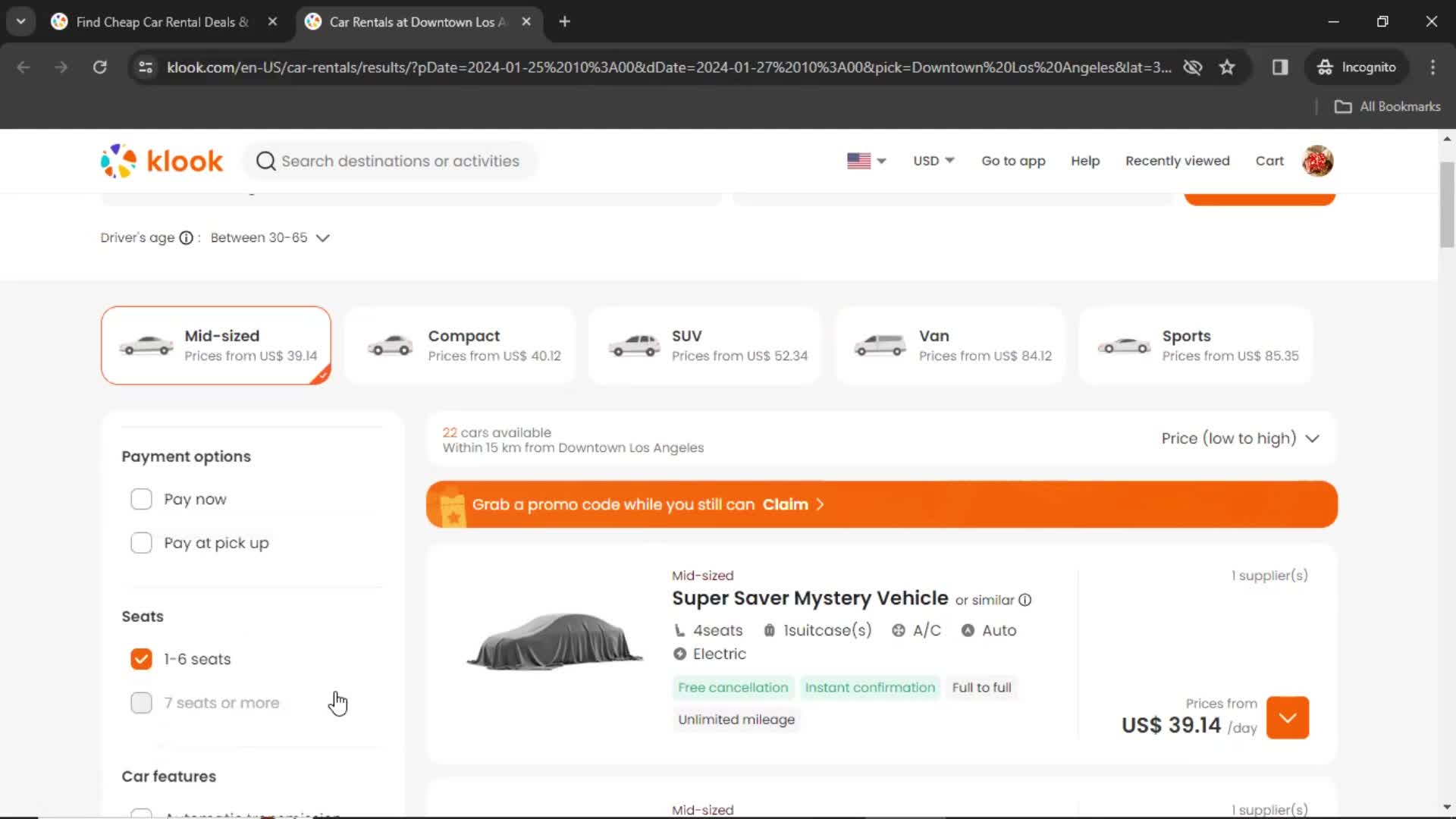This screenshot has height=819, width=1456.
Task: Click the Cart icon
Action: pos(1270,160)
